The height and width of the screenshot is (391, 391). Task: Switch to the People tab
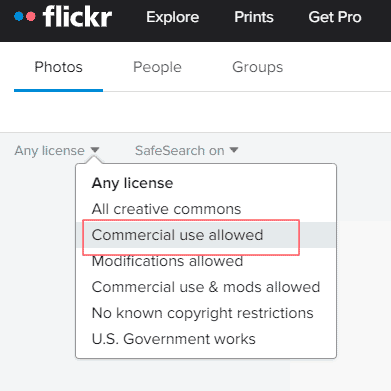click(x=157, y=67)
